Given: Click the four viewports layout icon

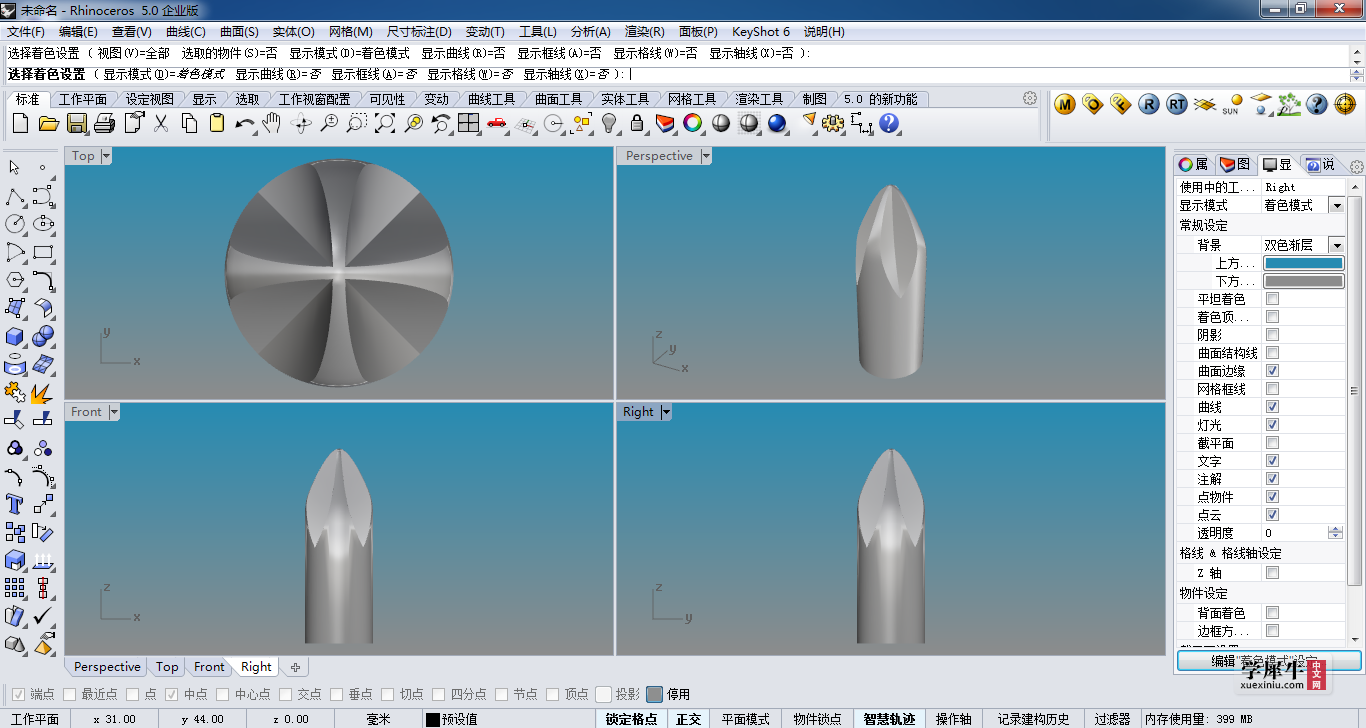Looking at the screenshot, I should tap(469, 123).
